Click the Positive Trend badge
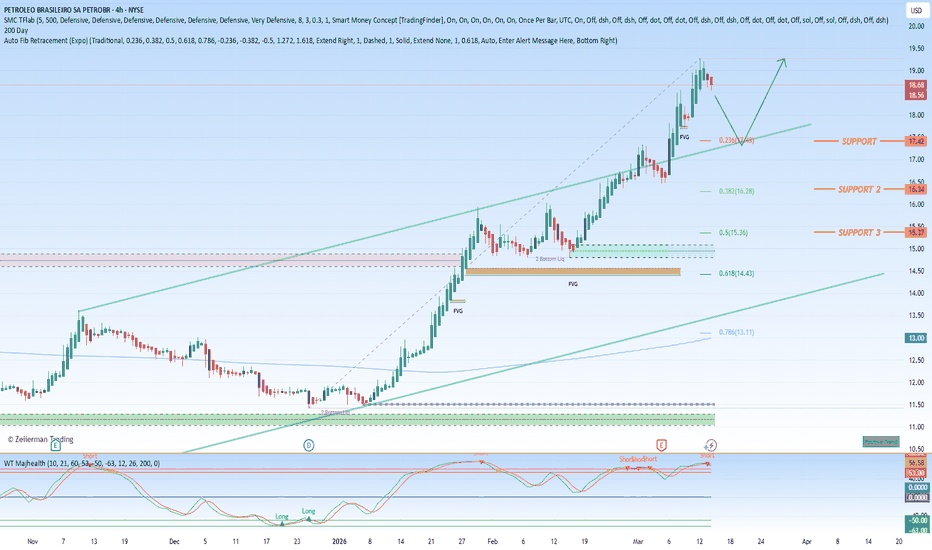Image resolution: width=932 pixels, height=550 pixels. click(881, 442)
